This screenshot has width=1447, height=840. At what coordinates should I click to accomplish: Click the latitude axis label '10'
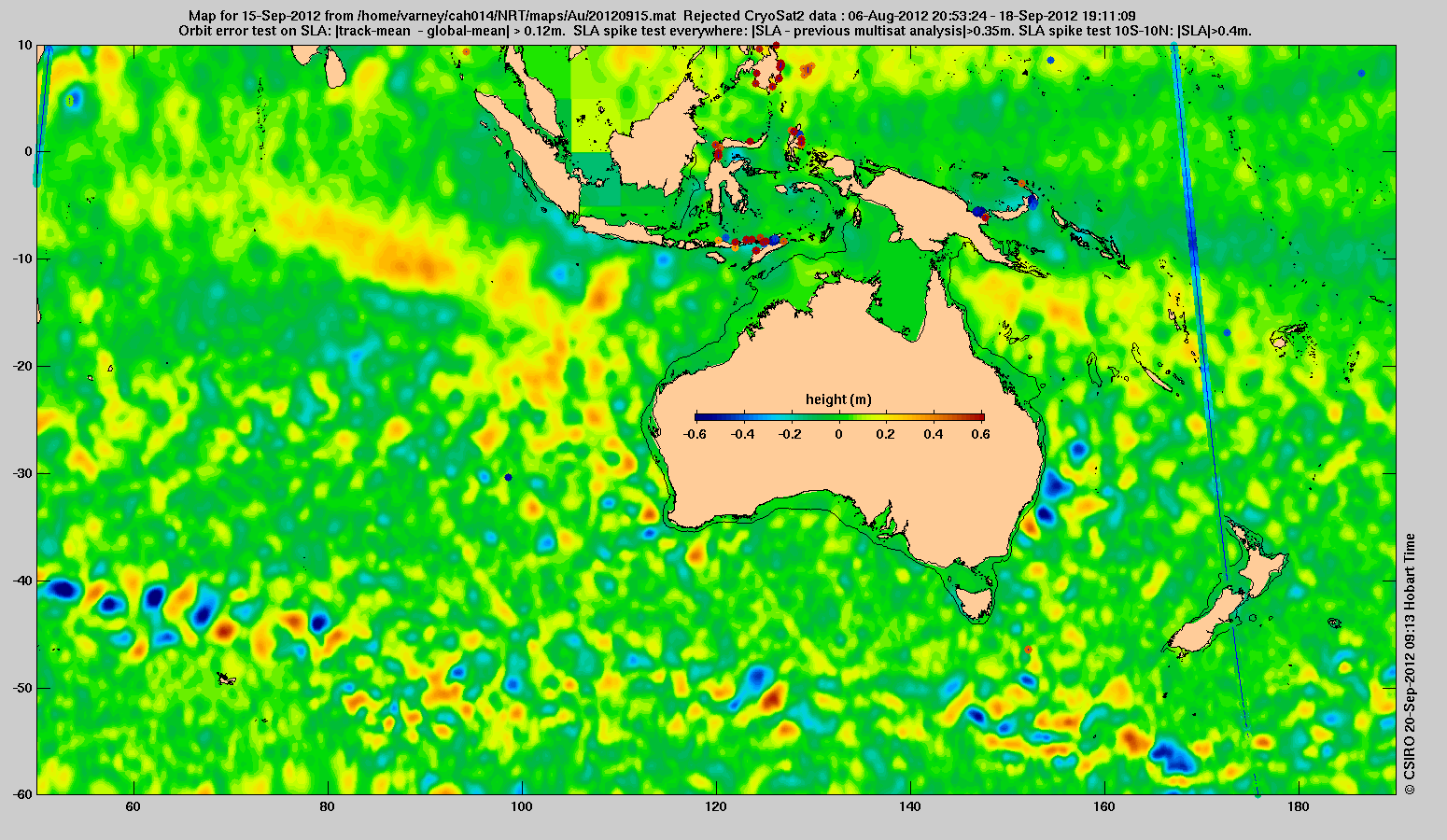25,44
